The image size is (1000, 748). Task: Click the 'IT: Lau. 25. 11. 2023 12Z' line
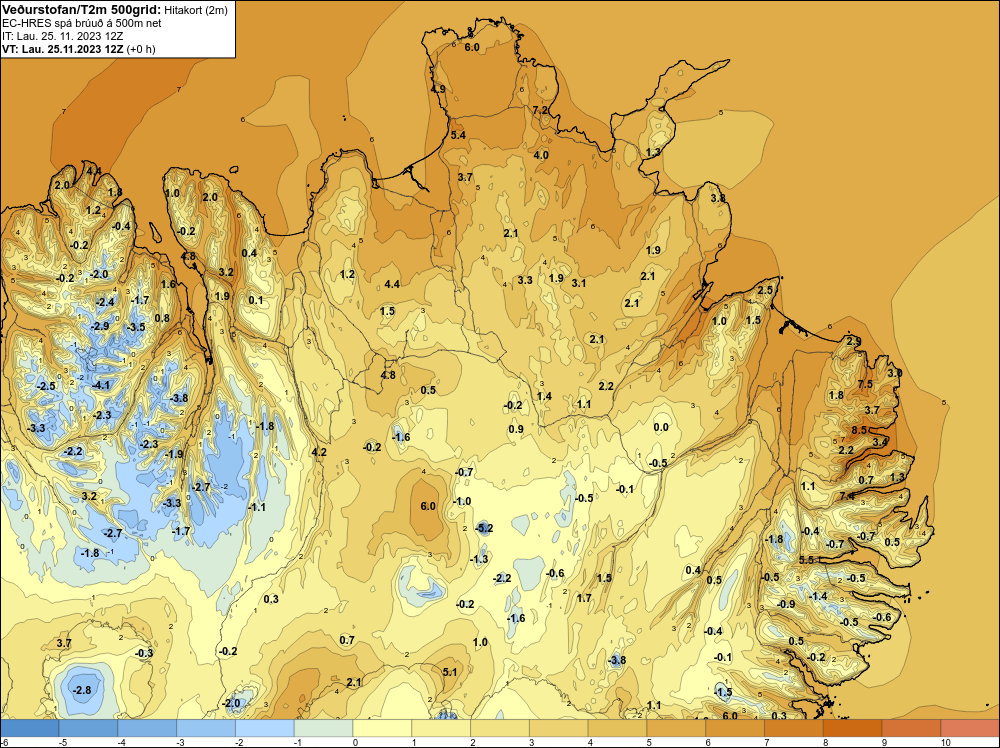click(62, 36)
